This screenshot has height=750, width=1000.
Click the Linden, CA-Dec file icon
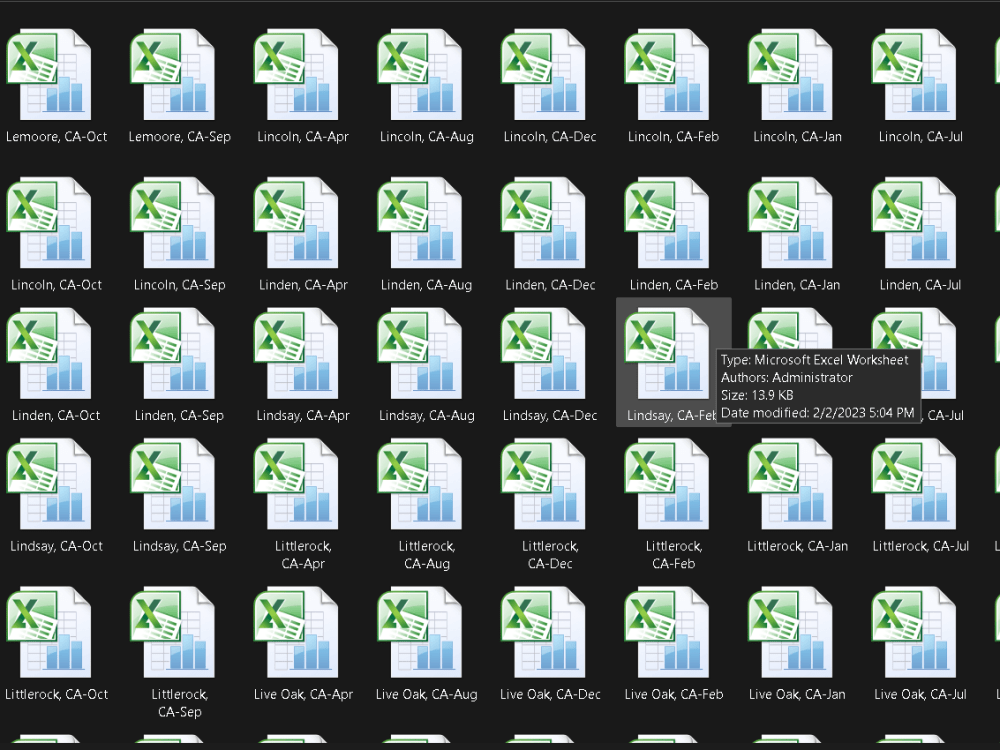(544, 223)
